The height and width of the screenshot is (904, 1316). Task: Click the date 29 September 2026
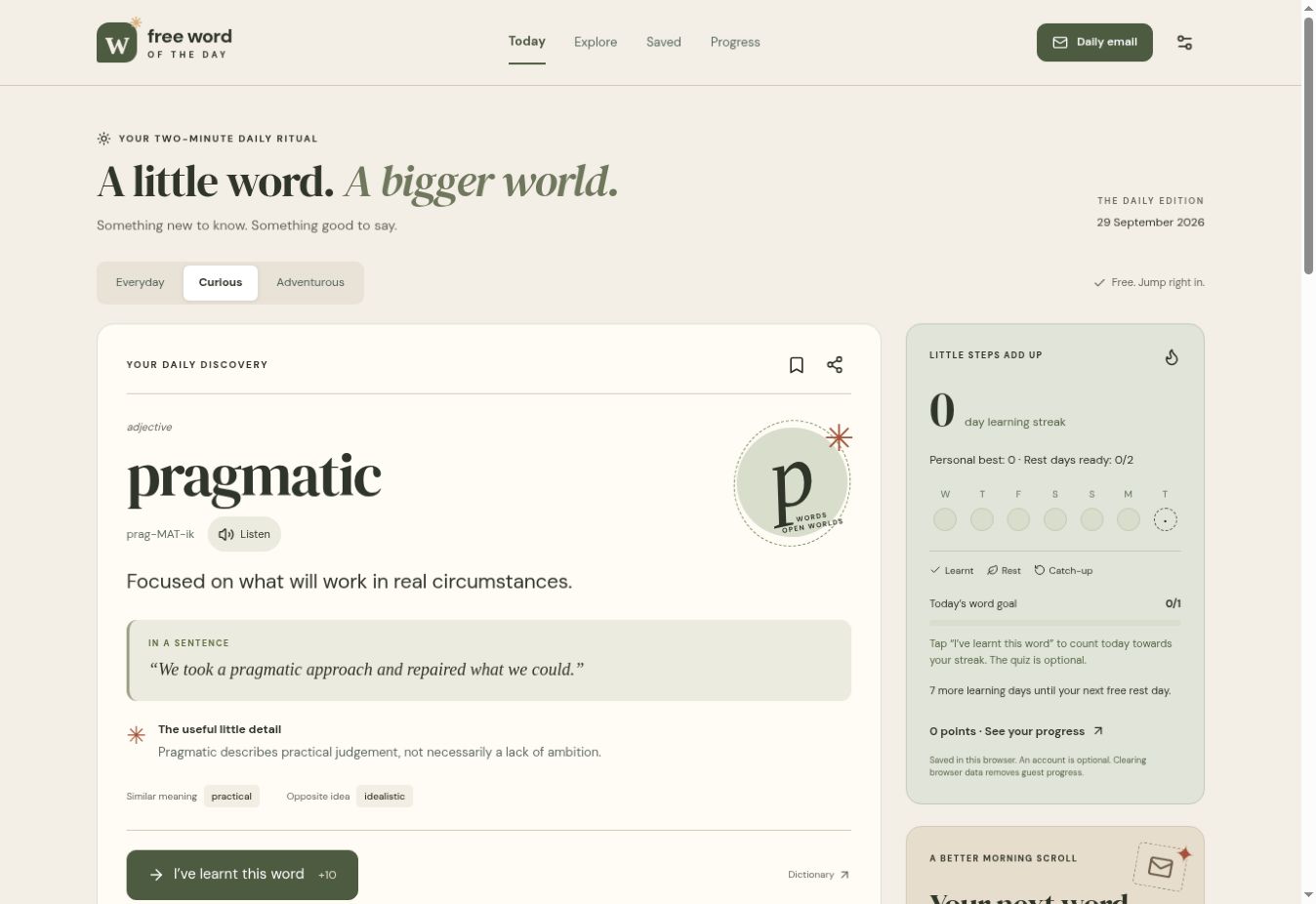pos(1150,223)
